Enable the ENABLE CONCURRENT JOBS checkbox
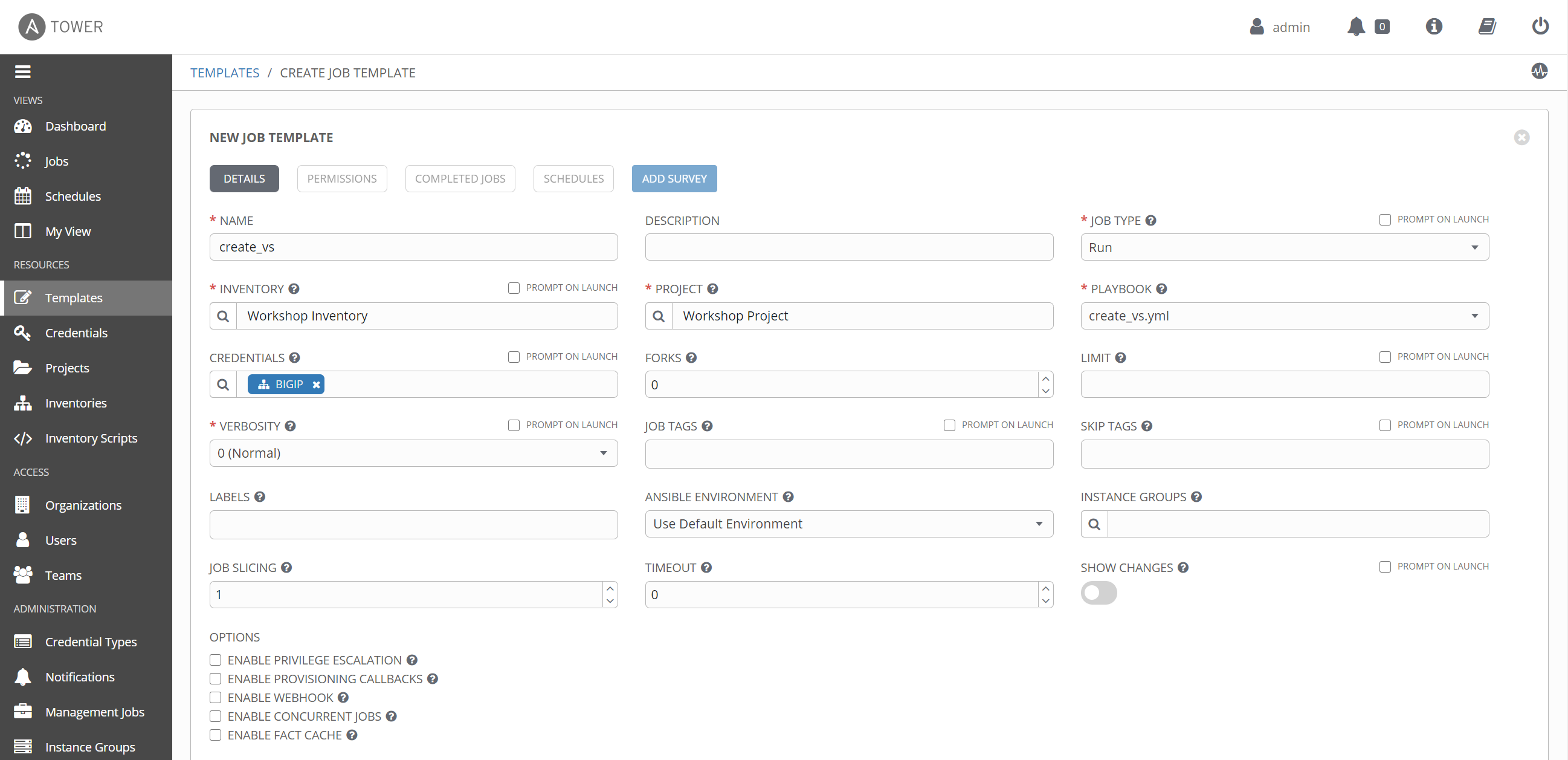 point(215,716)
